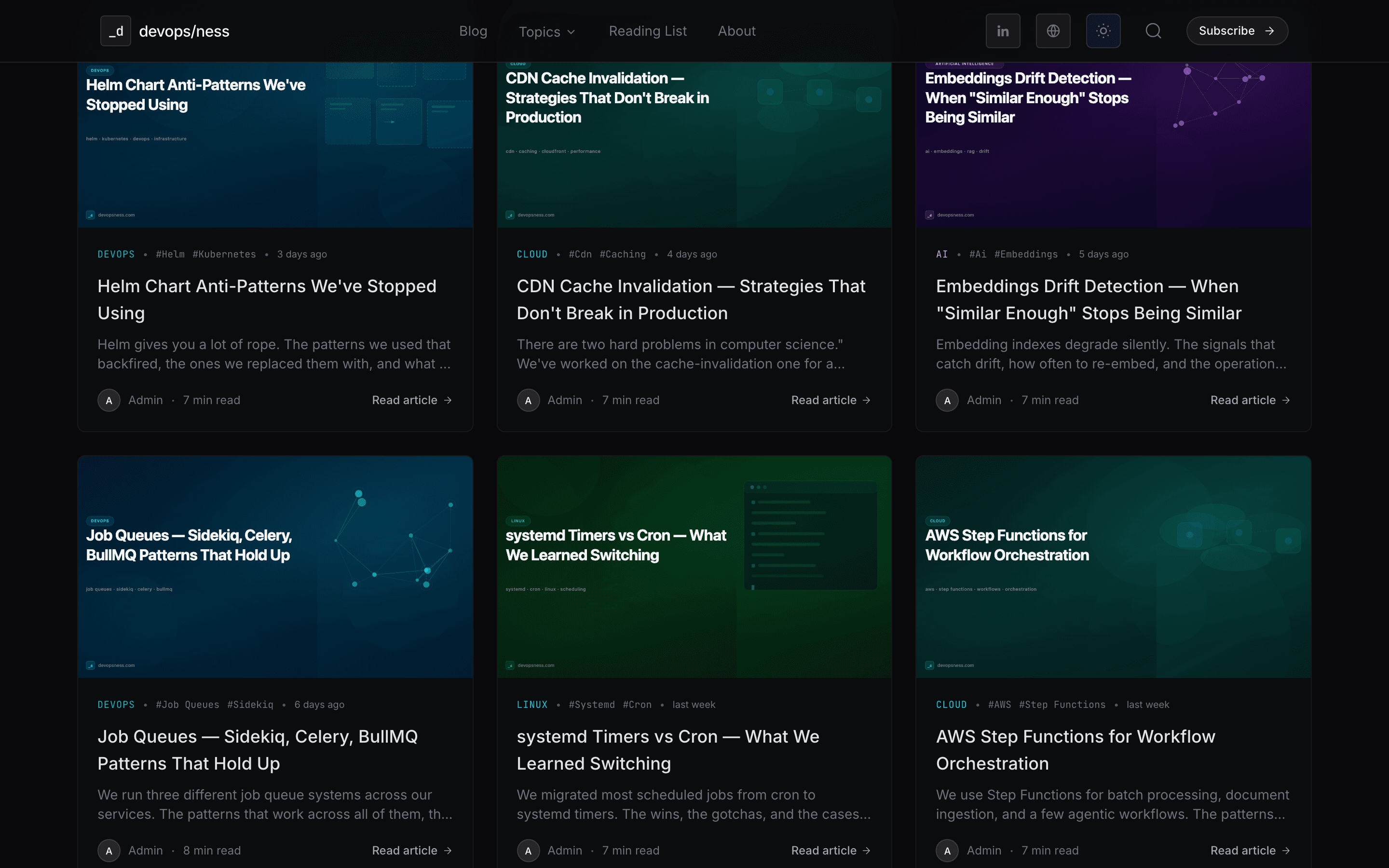
Task: Click We migrated most scheduled jobs excerpt
Action: tap(694, 805)
